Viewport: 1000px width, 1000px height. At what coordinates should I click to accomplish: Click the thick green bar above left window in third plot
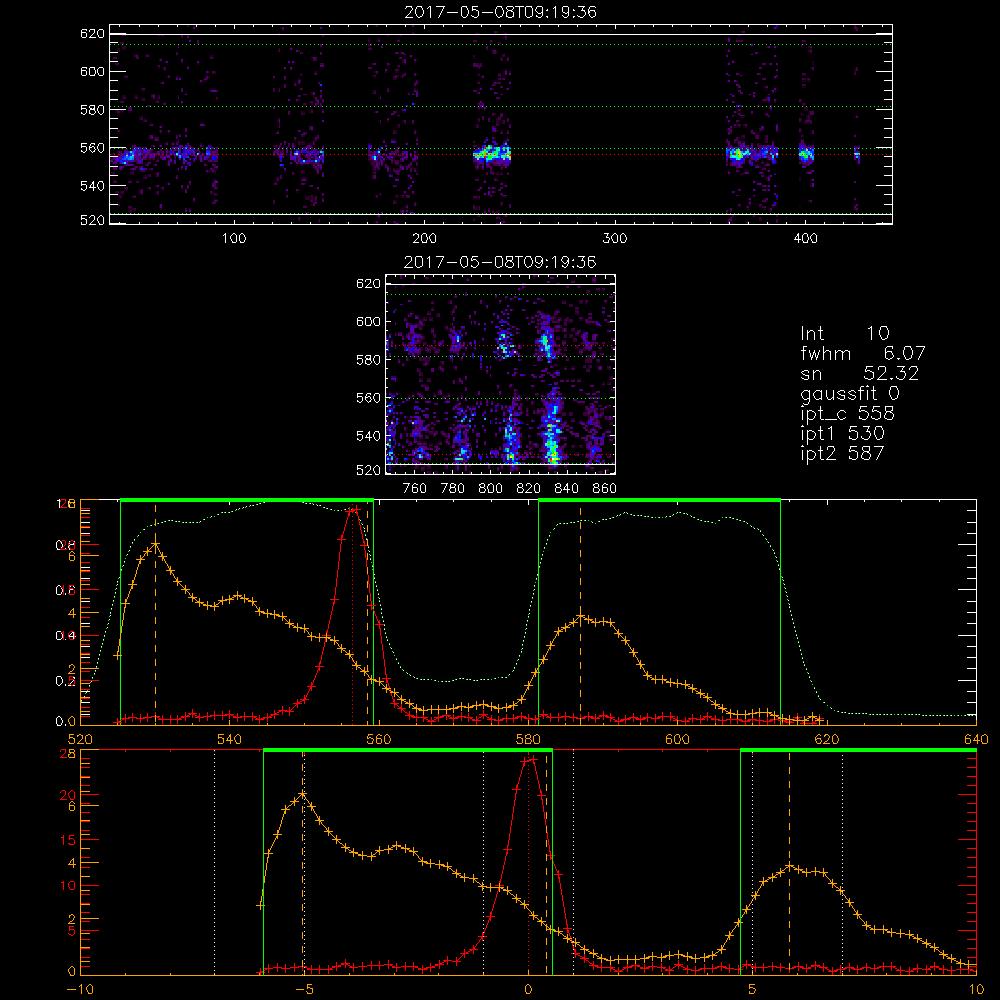247,500
